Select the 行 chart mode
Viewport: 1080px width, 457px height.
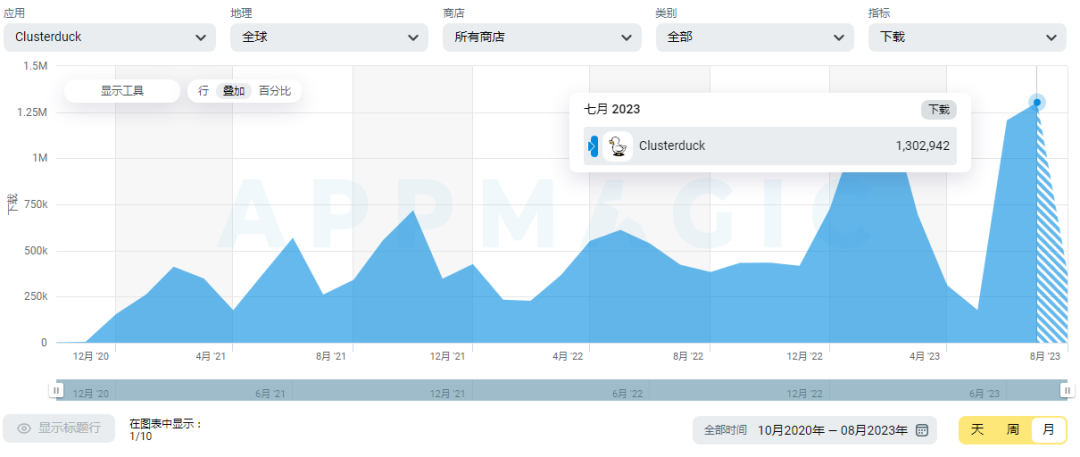[203, 91]
